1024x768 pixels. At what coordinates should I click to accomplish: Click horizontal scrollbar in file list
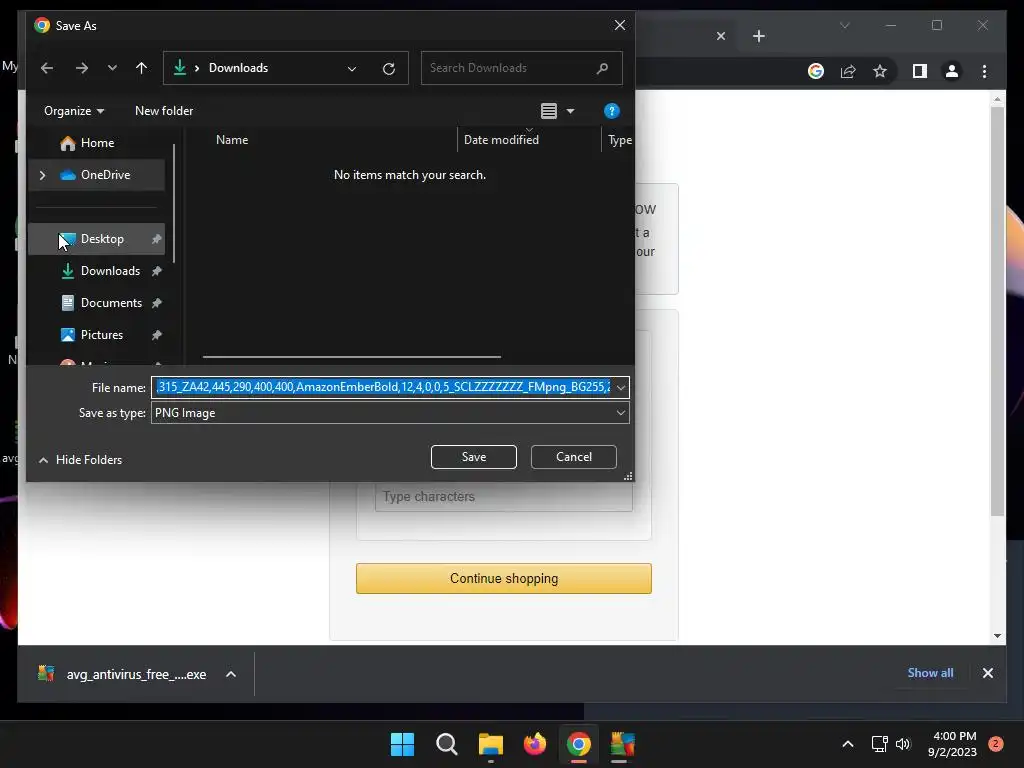tap(352, 357)
